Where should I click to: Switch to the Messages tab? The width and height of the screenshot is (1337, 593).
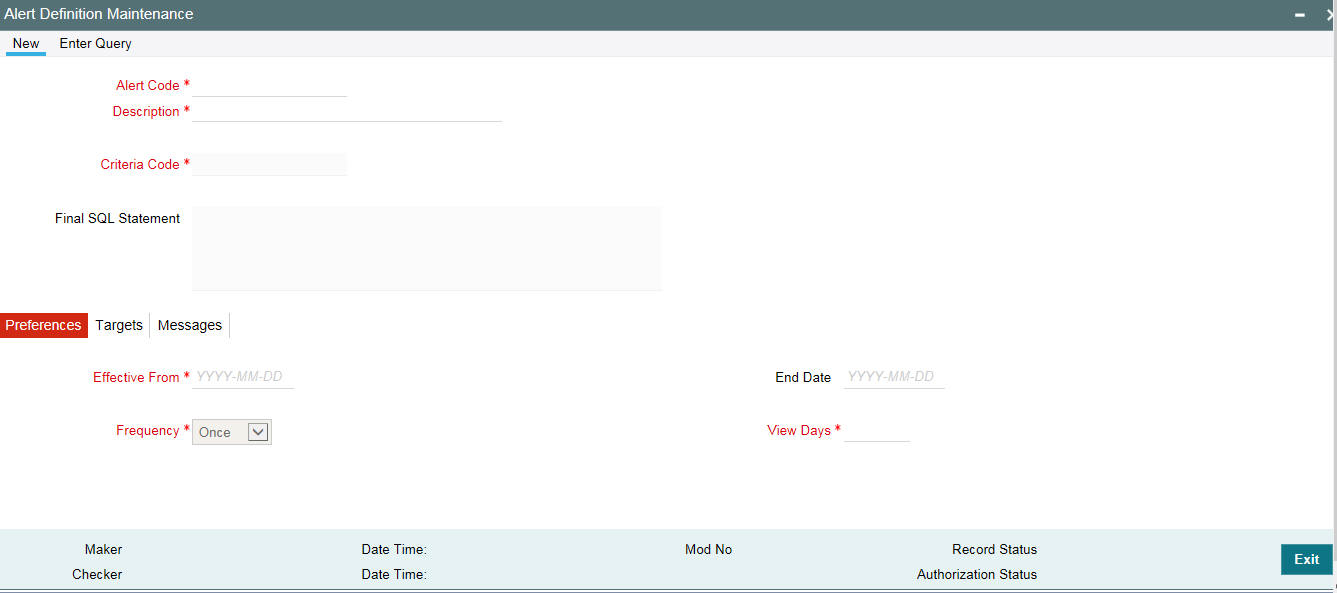tap(190, 325)
